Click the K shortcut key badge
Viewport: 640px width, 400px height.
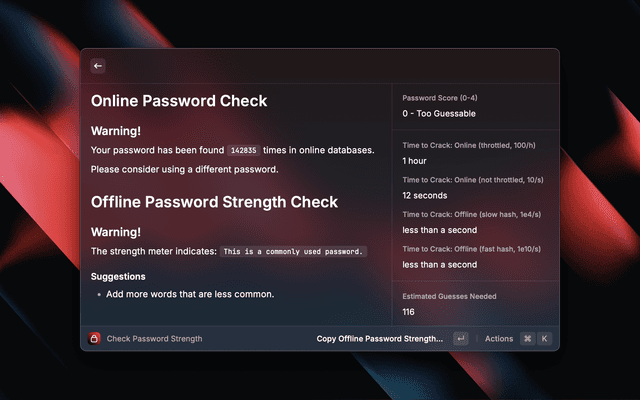click(x=545, y=339)
